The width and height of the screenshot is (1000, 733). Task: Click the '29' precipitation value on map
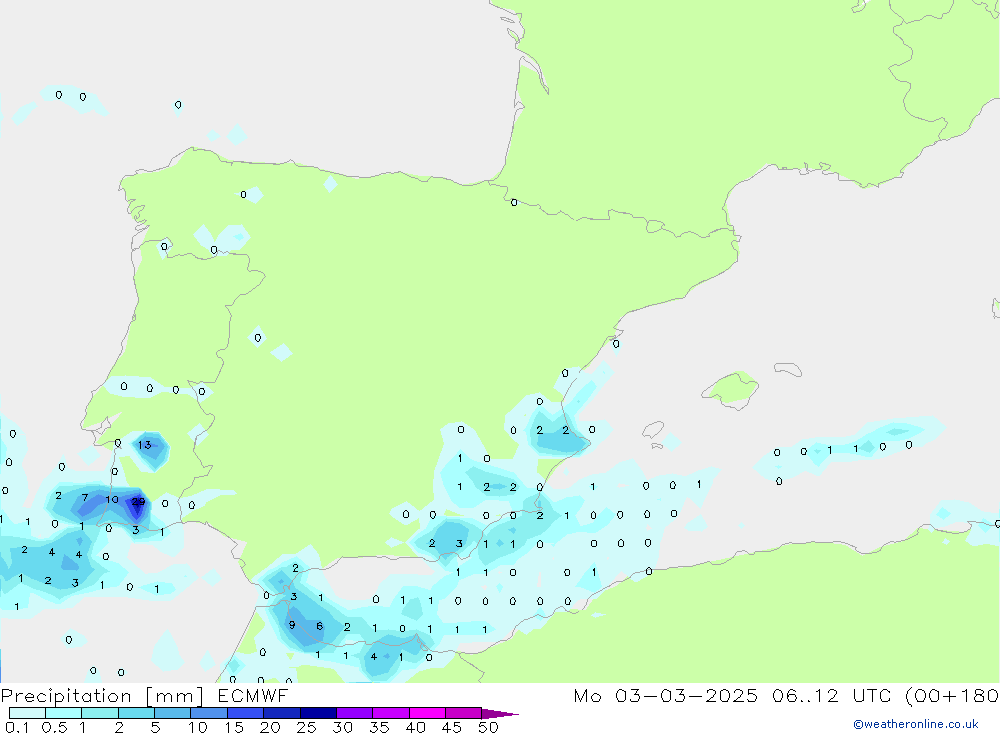pos(138,501)
